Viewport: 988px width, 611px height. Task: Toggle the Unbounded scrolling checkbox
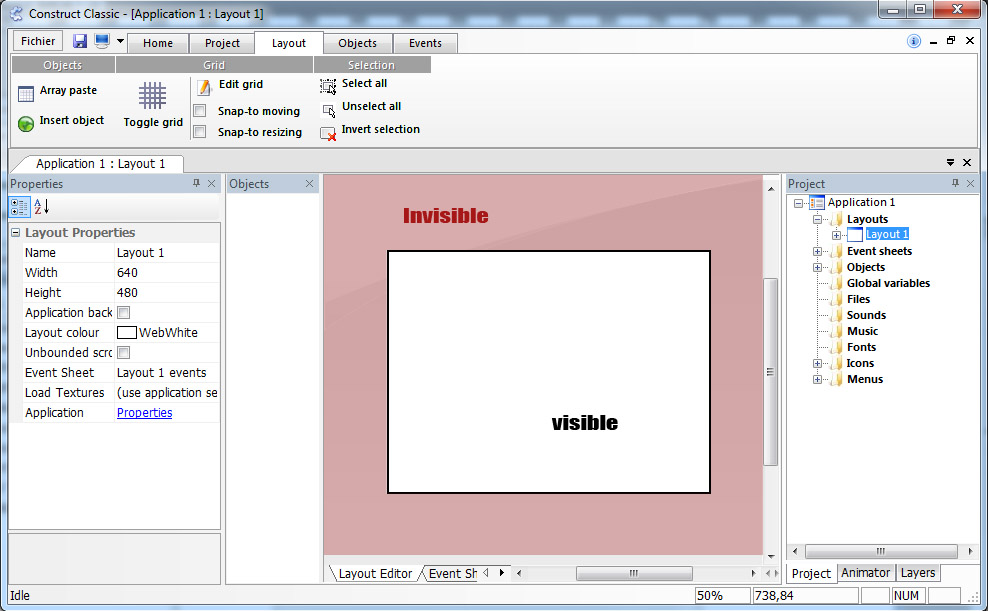coord(125,352)
